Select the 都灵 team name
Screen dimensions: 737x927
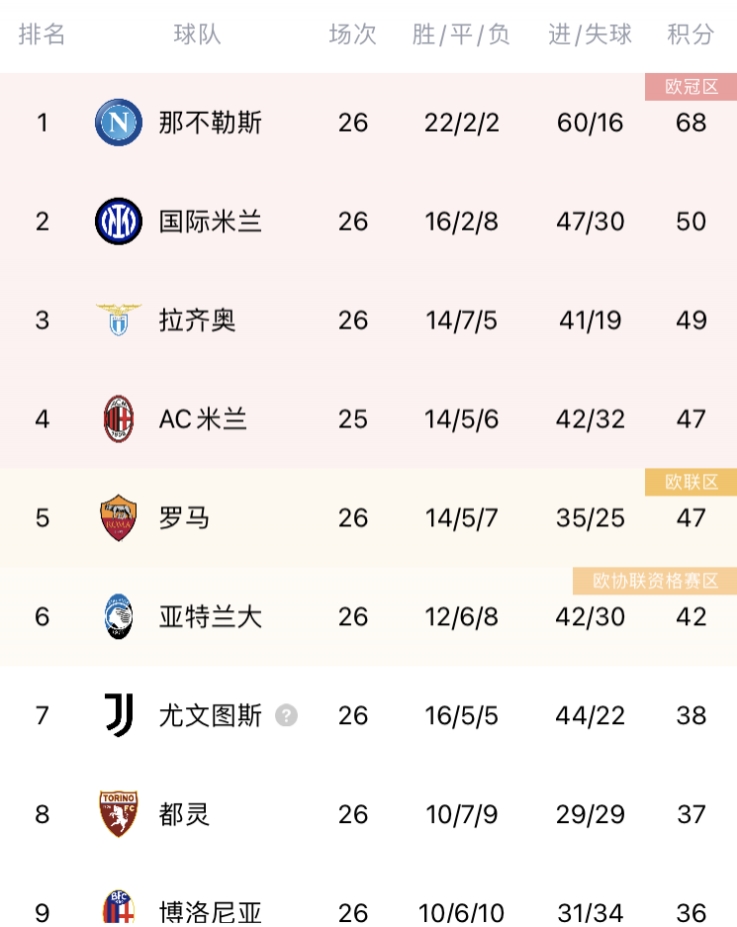click(x=184, y=814)
